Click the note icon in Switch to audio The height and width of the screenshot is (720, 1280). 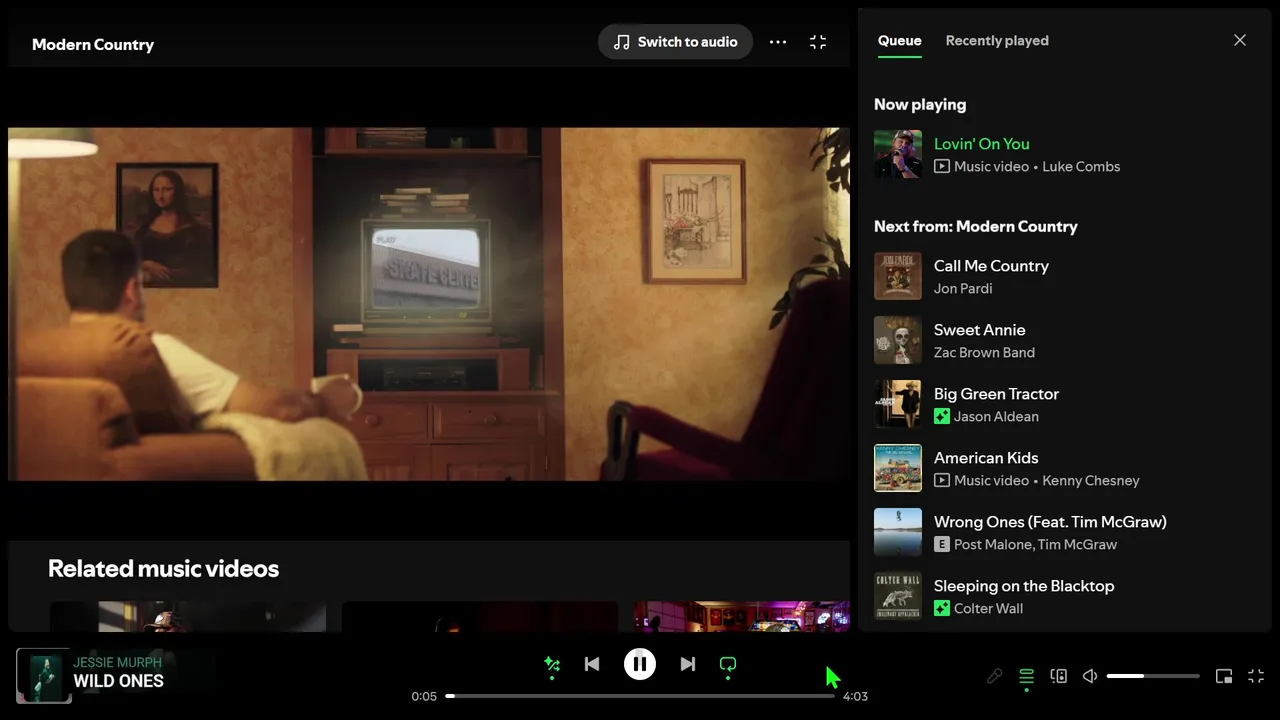click(622, 42)
